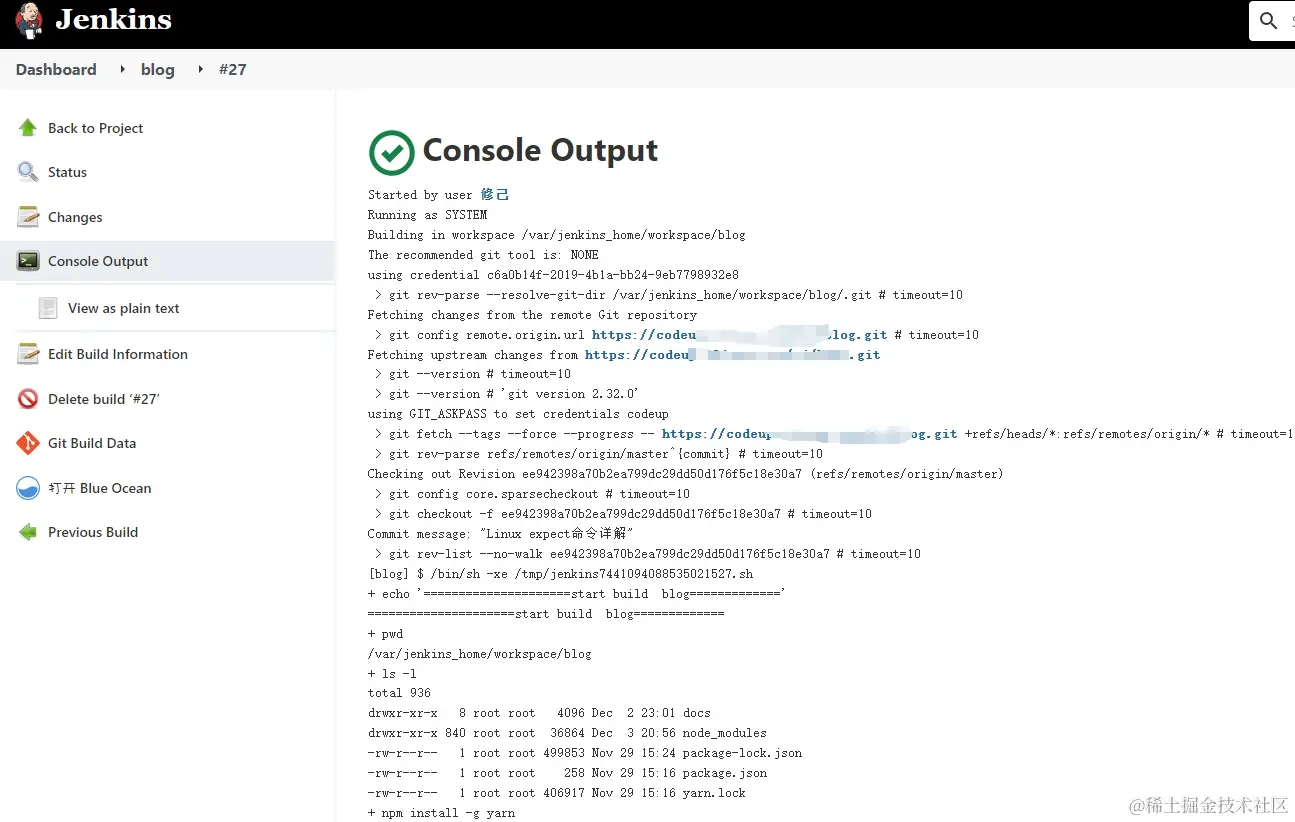Click the Jenkins butler logo icon
The width and height of the screenshot is (1295, 822).
point(29,19)
